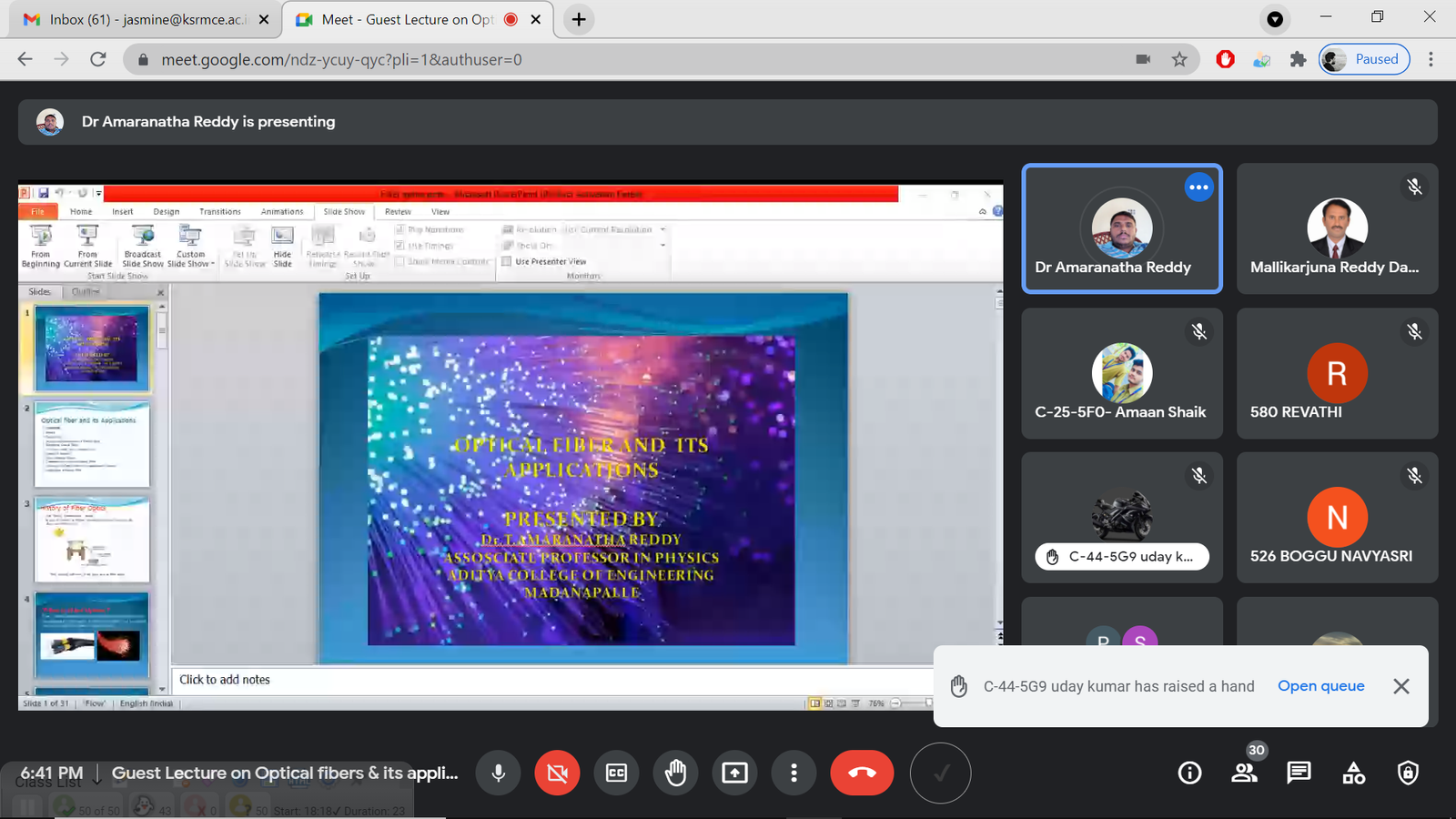This screenshot has width=1456, height=819.
Task: Click File tab in presented PowerPoint
Action: coord(38,211)
